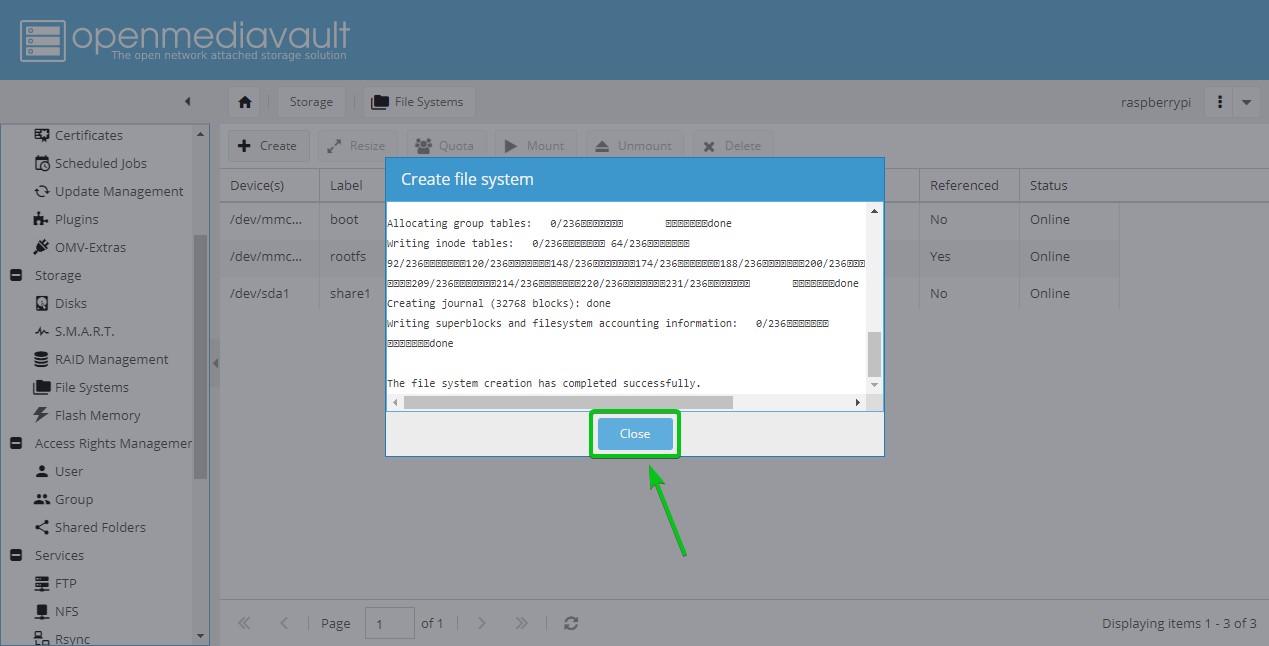Click the RAID Management database icon

(42, 359)
